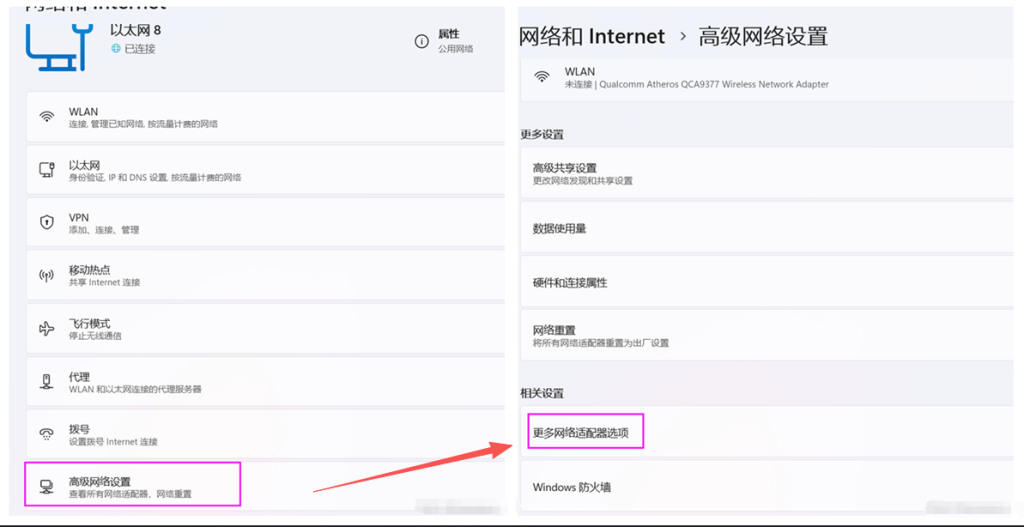Image resolution: width=1024 pixels, height=527 pixels.
Task: Click 添加、连接、管理 description
Action: (104, 230)
